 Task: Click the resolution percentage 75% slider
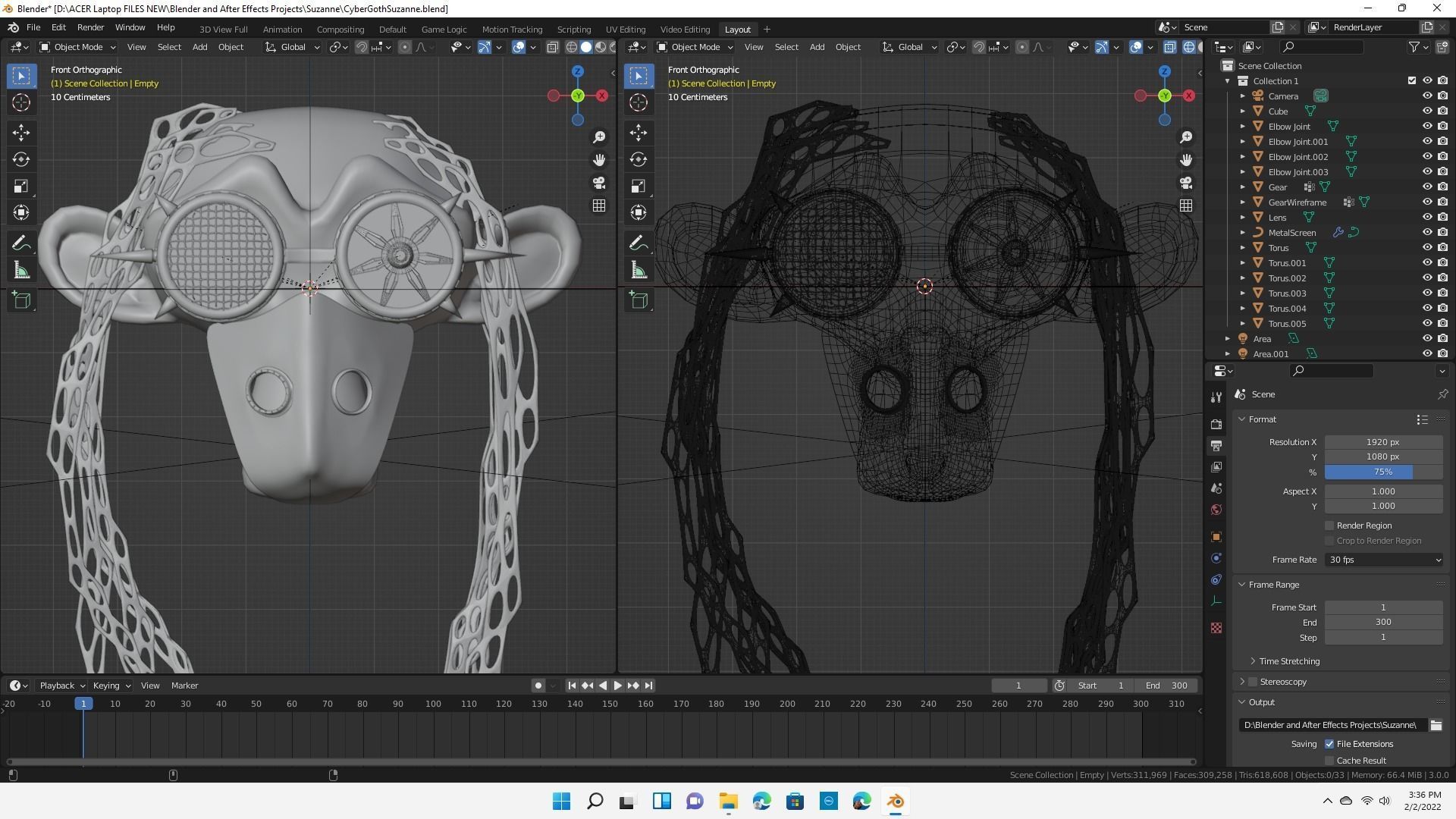pyautogui.click(x=1384, y=472)
